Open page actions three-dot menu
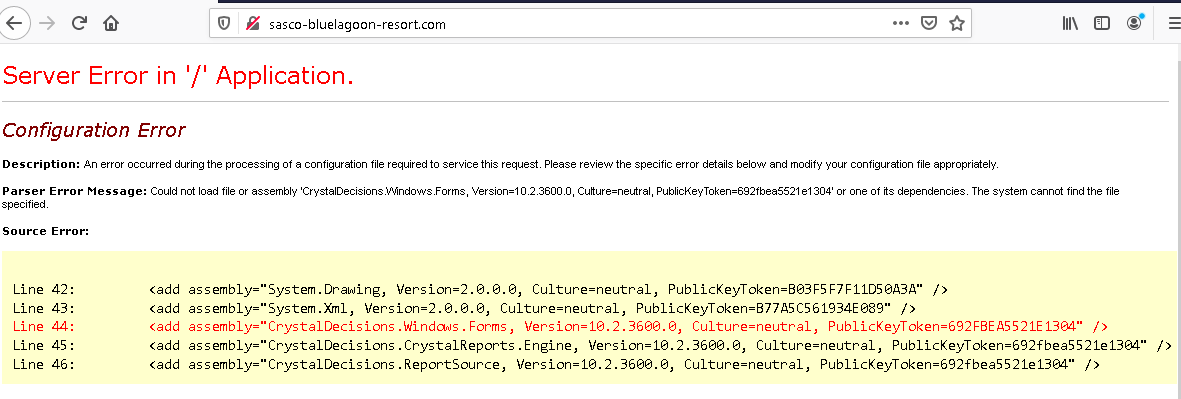The width and height of the screenshot is (1181, 399). [901, 23]
